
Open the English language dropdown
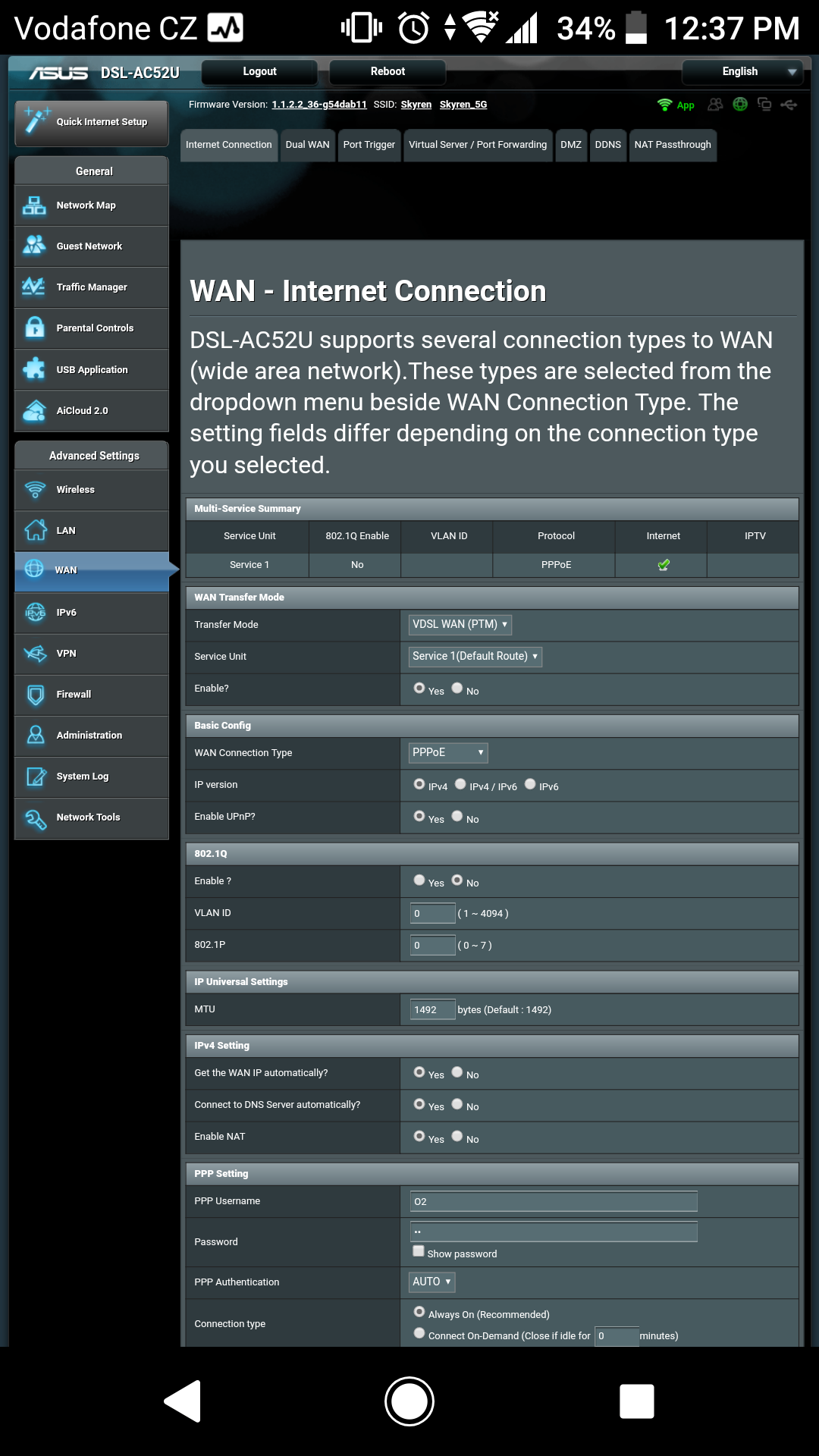(x=742, y=71)
